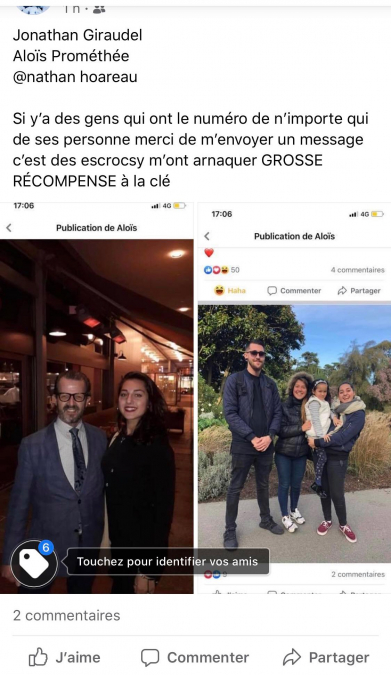Tap the Partager button label at bottom
Viewport: 391px width, 675px height.
[339, 658]
